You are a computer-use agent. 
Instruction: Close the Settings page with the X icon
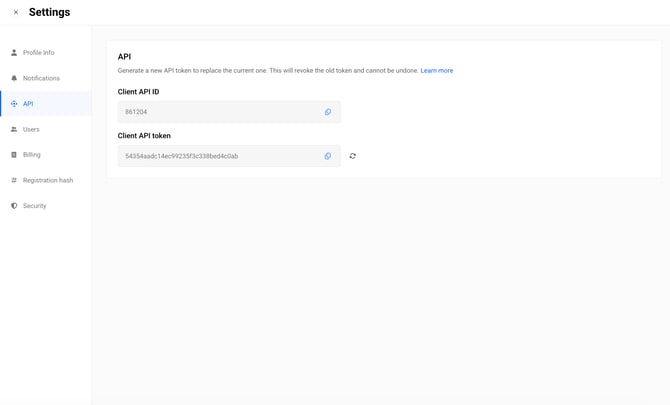[x=16, y=12]
